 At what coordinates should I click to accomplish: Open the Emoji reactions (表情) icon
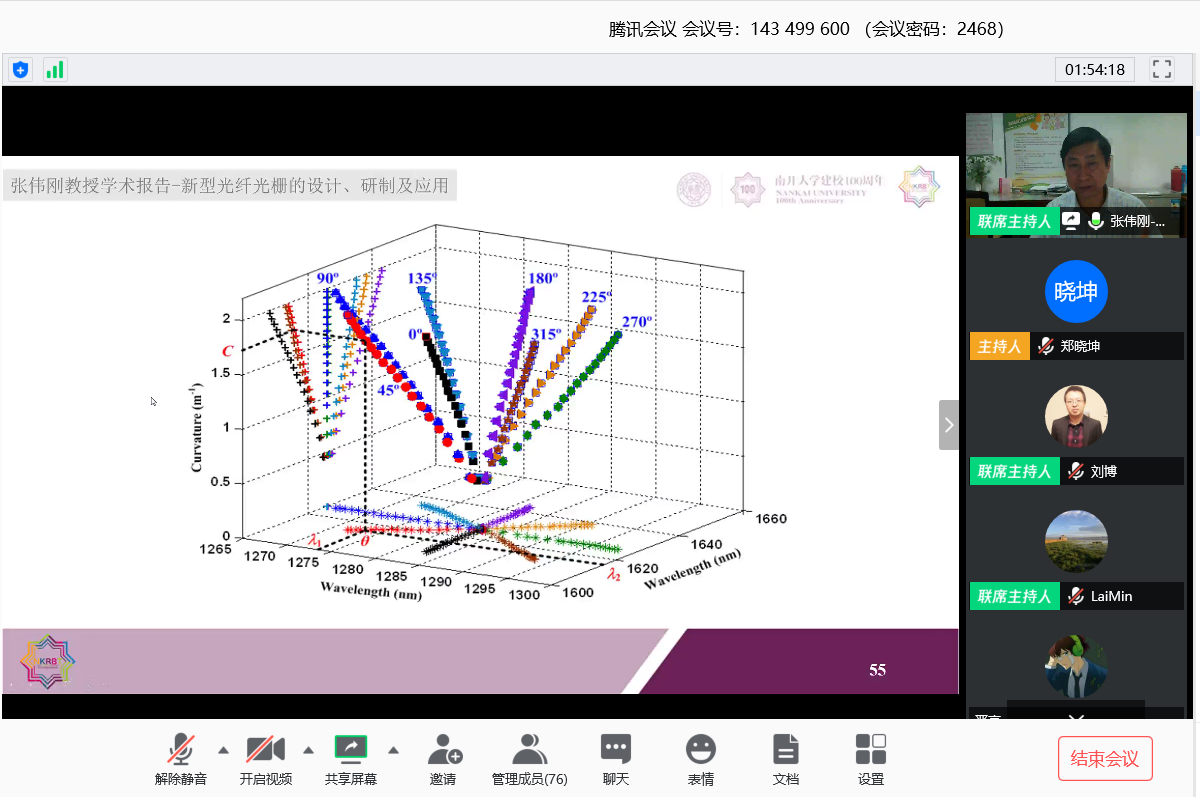point(701,759)
